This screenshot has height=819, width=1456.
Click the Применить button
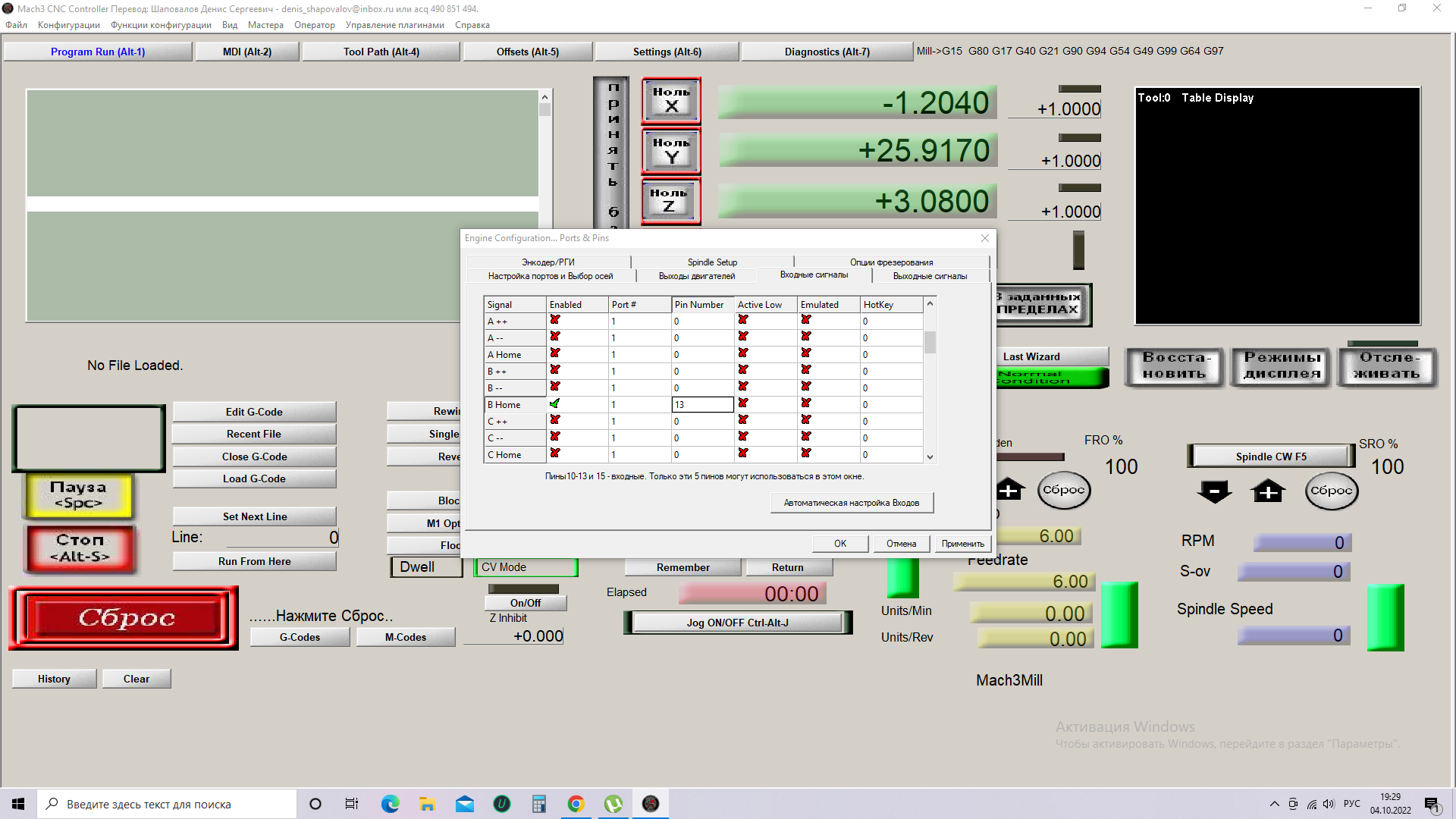click(962, 544)
